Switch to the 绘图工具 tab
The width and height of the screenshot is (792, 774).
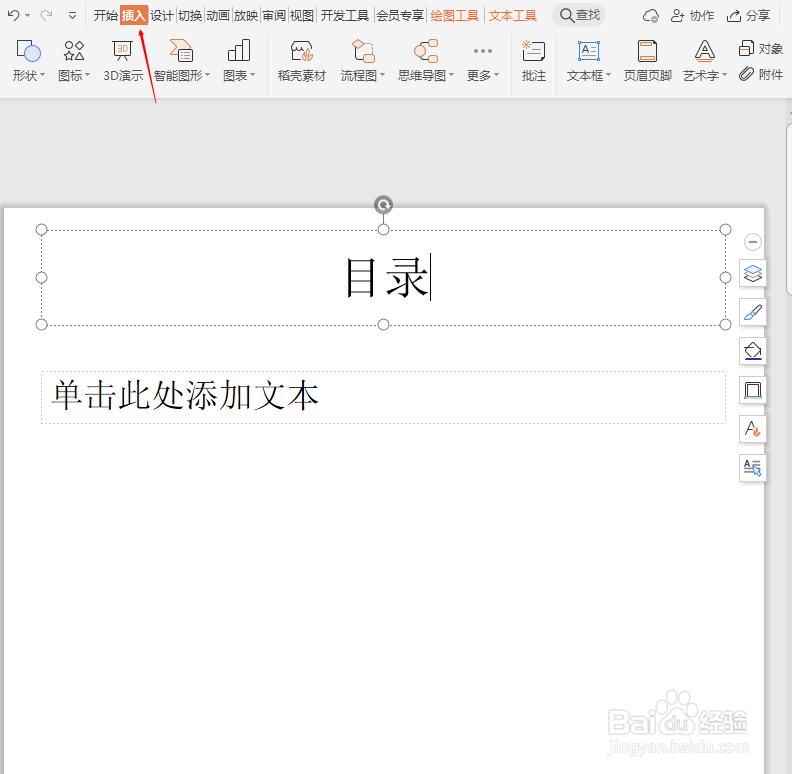(455, 16)
